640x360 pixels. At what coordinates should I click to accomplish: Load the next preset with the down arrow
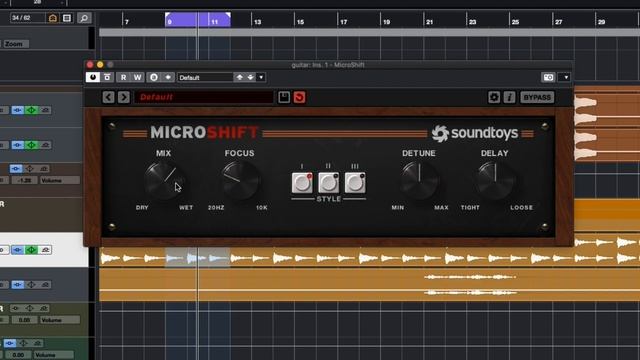tap(250, 78)
